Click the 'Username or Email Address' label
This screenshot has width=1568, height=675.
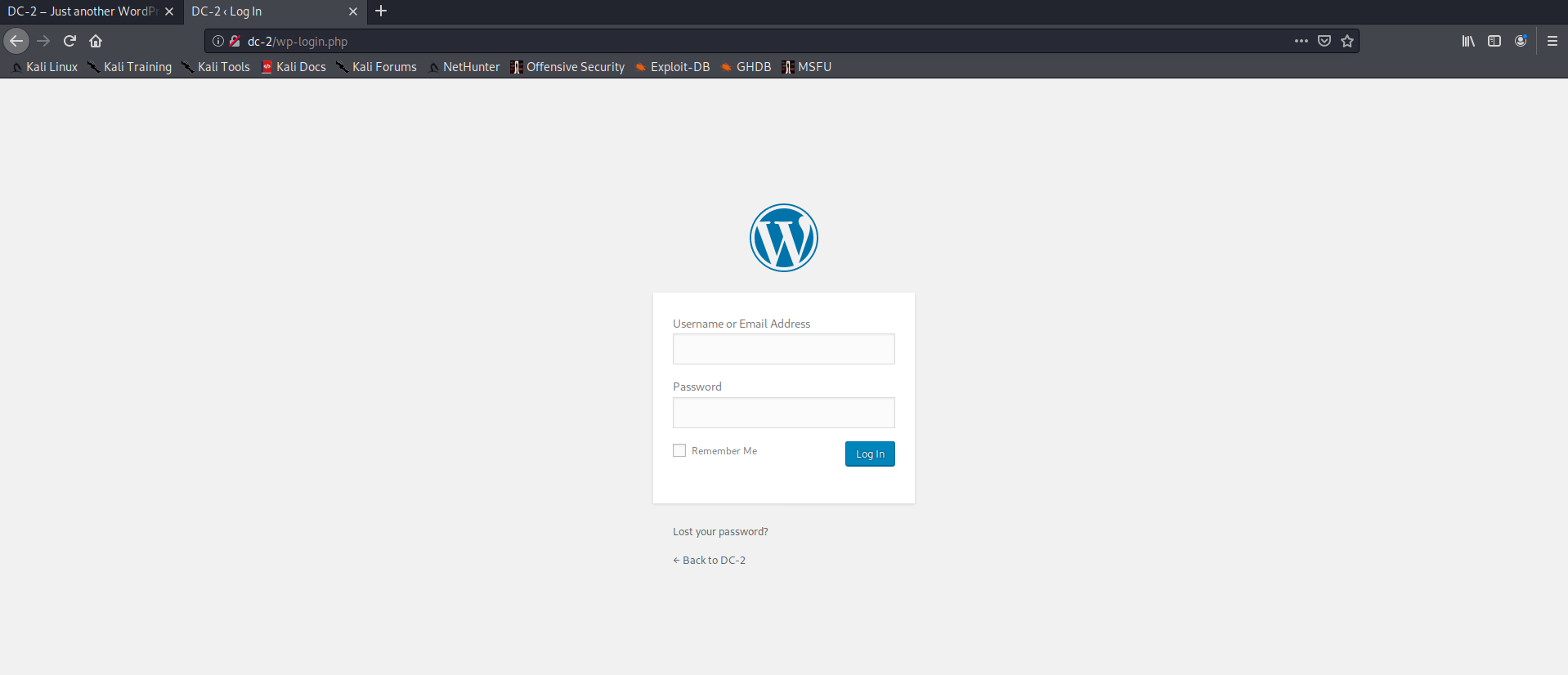(x=741, y=324)
